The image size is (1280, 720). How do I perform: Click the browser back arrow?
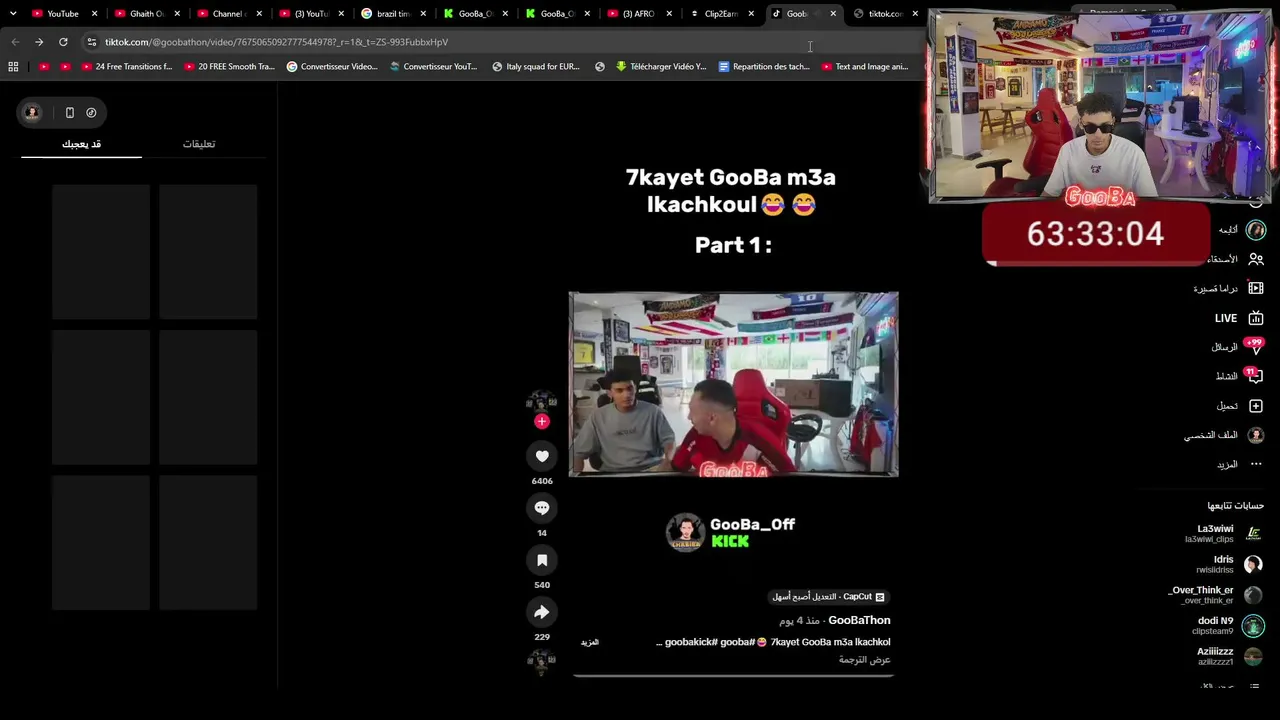point(15,42)
